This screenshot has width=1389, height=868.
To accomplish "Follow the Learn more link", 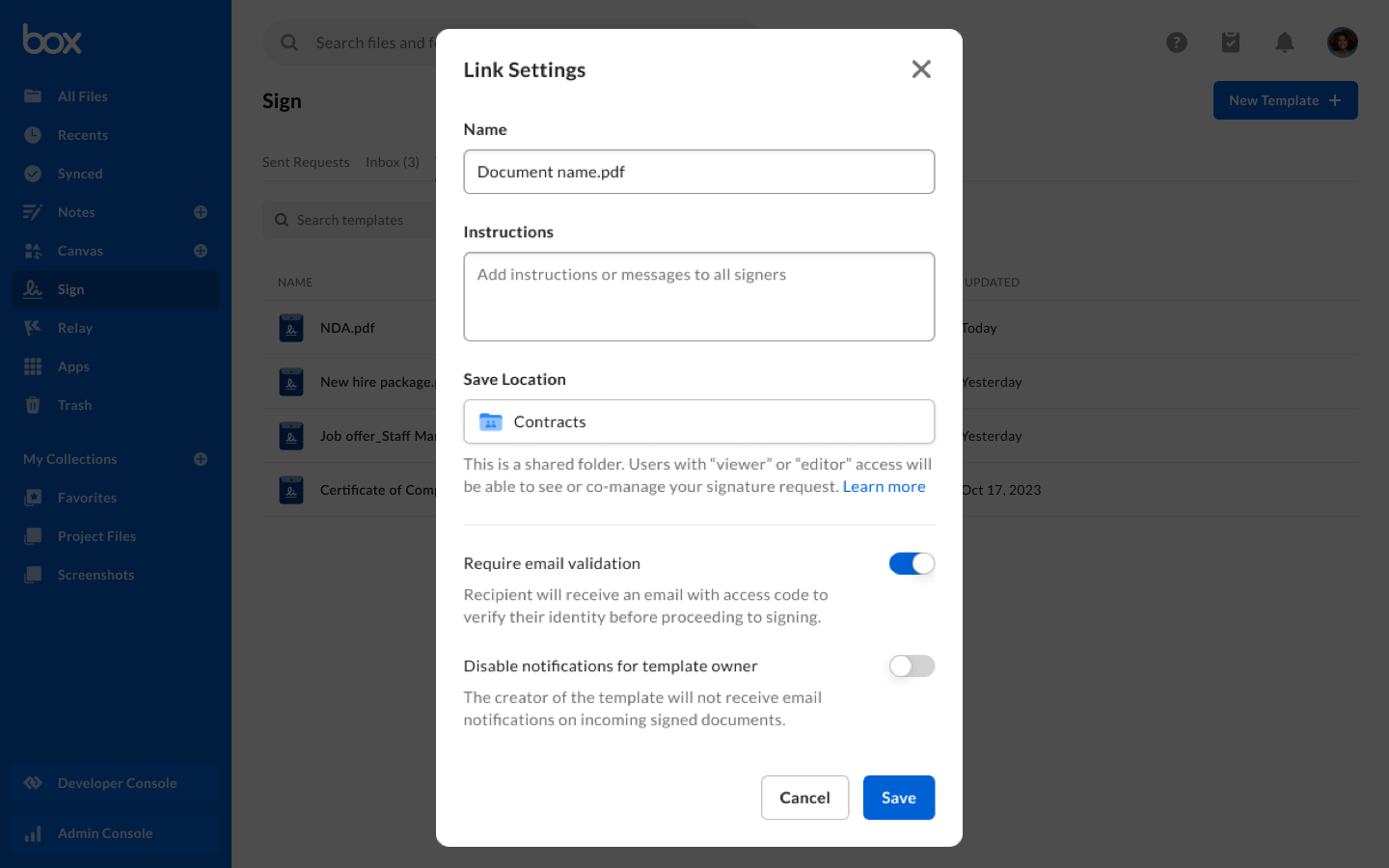I will click(x=884, y=487).
